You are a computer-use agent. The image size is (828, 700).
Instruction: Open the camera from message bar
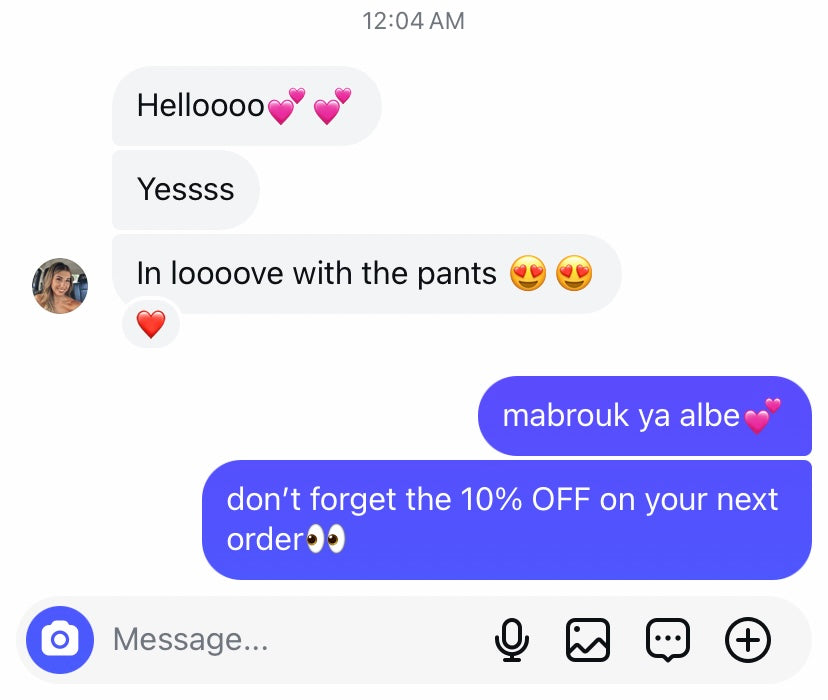(60, 639)
